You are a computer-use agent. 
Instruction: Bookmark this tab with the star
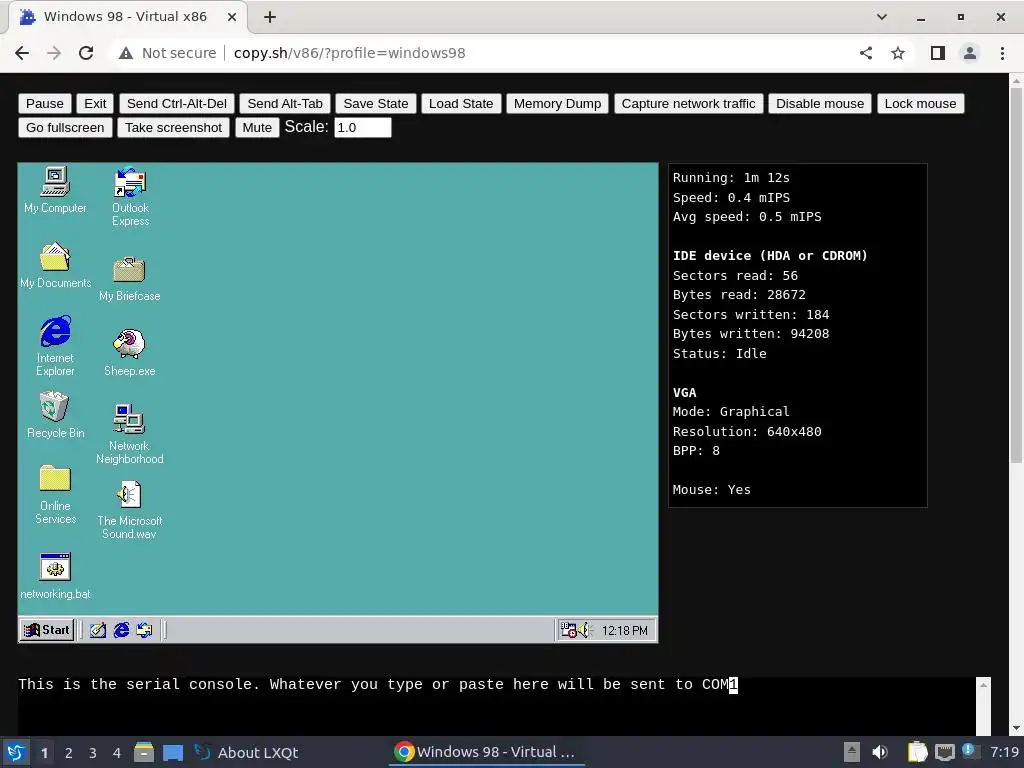[x=898, y=53]
